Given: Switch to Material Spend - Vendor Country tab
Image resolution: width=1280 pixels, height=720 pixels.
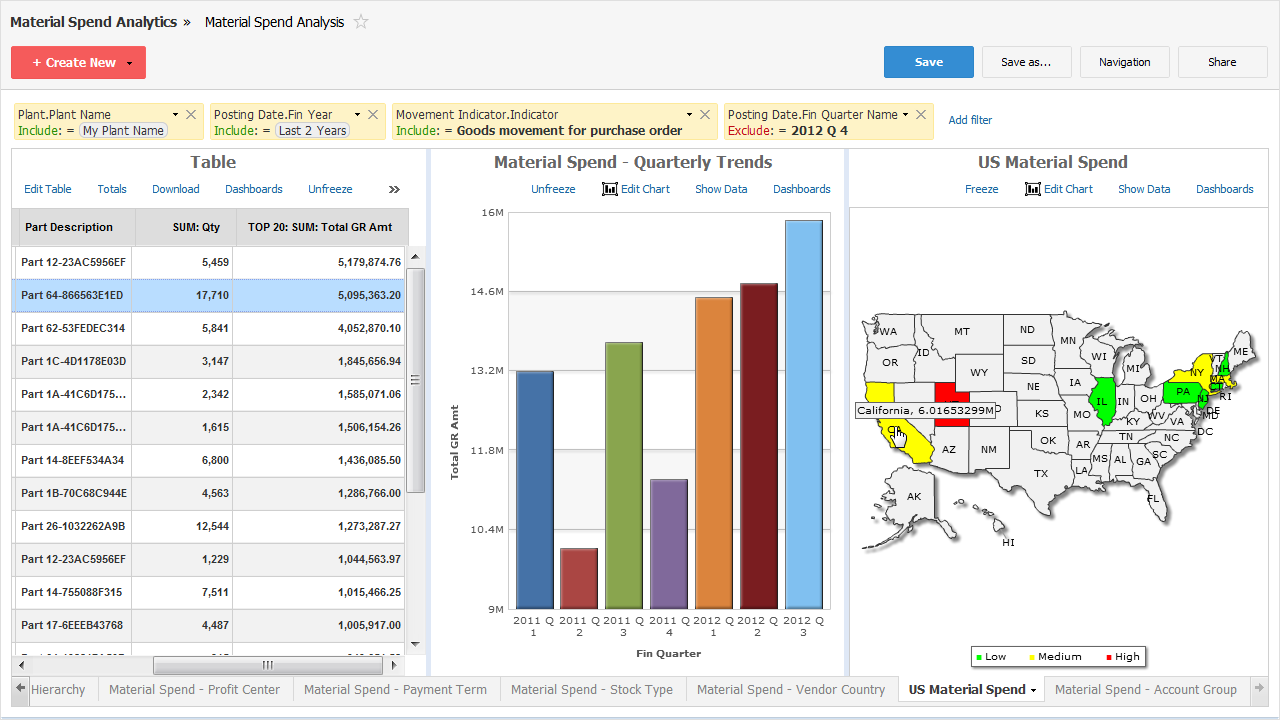Looking at the screenshot, I should point(790,689).
